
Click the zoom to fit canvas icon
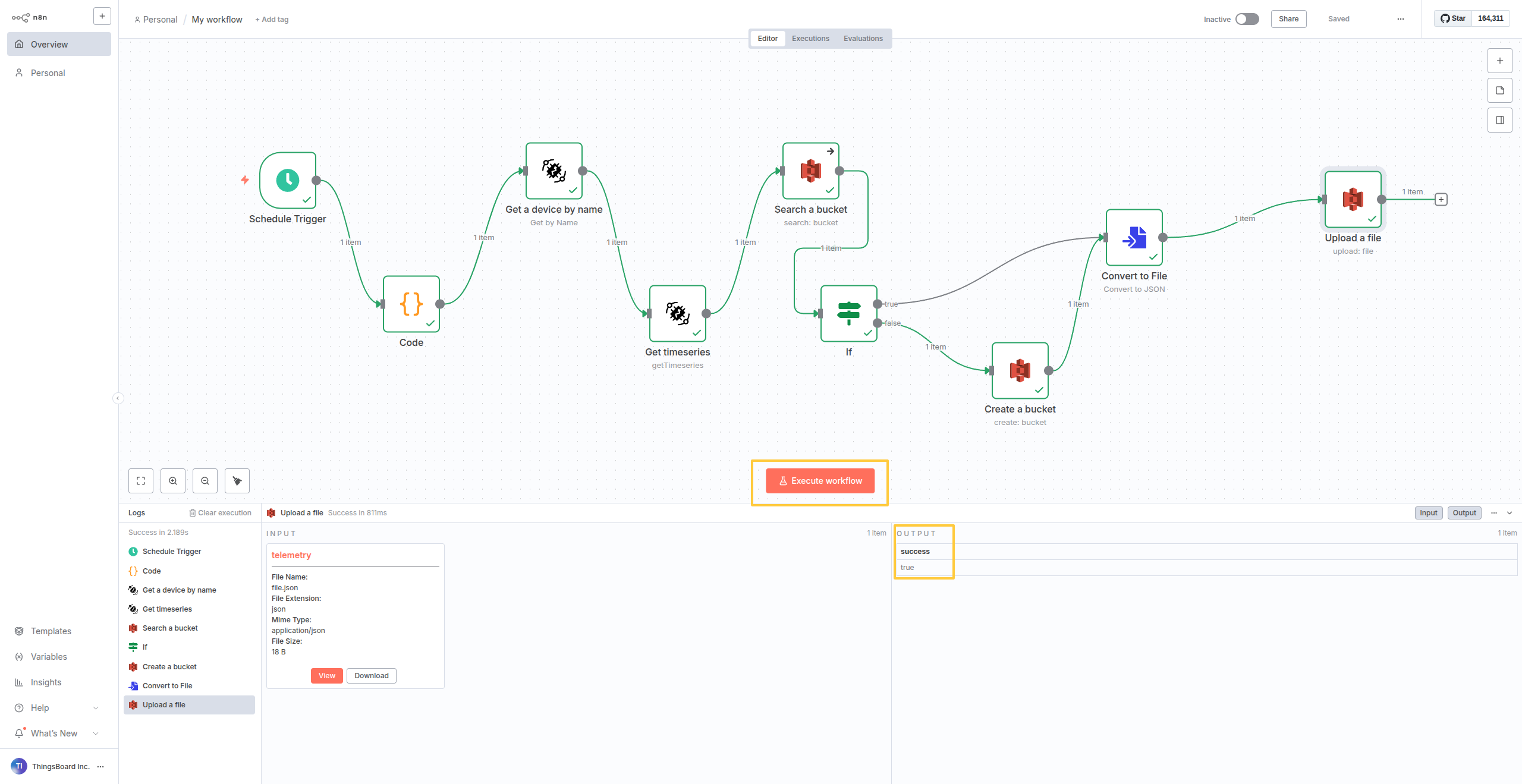141,481
